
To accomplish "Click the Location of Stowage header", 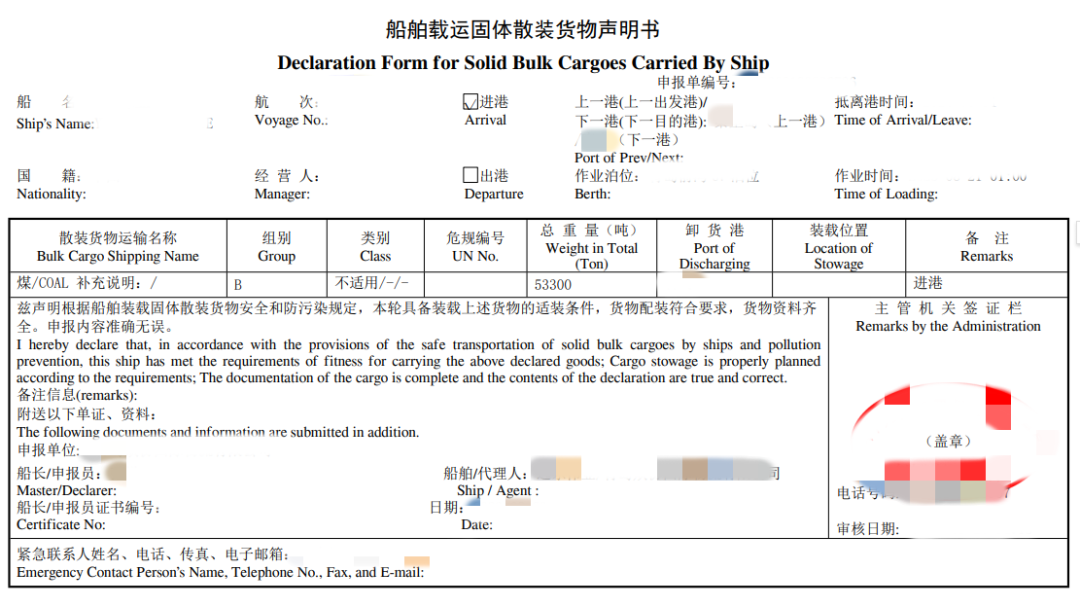I will [x=838, y=247].
